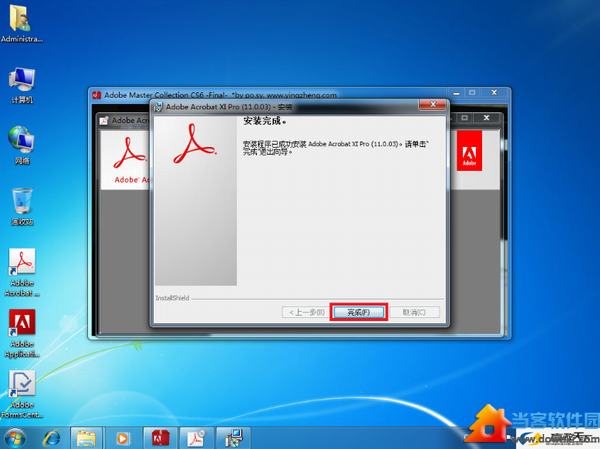Click the InstallShield label text
600x449 pixels.
pos(172,298)
